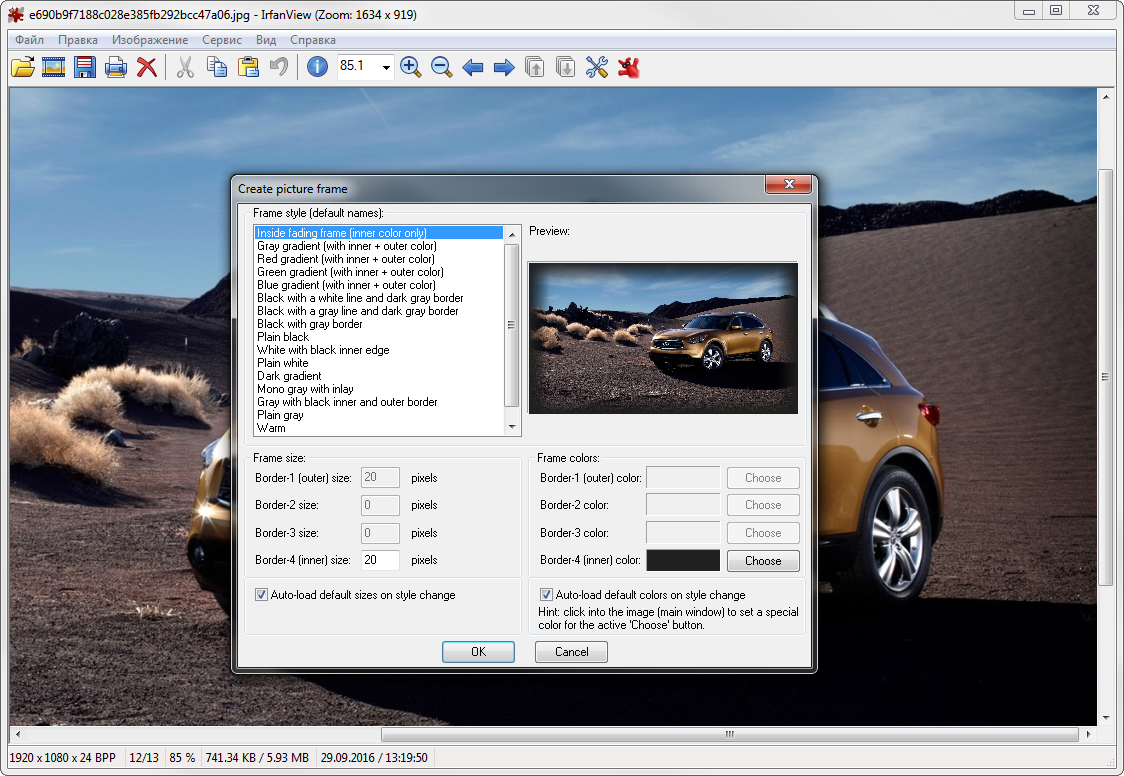Open the image Information icon
Image resolution: width=1124 pixels, height=776 pixels.
point(317,67)
